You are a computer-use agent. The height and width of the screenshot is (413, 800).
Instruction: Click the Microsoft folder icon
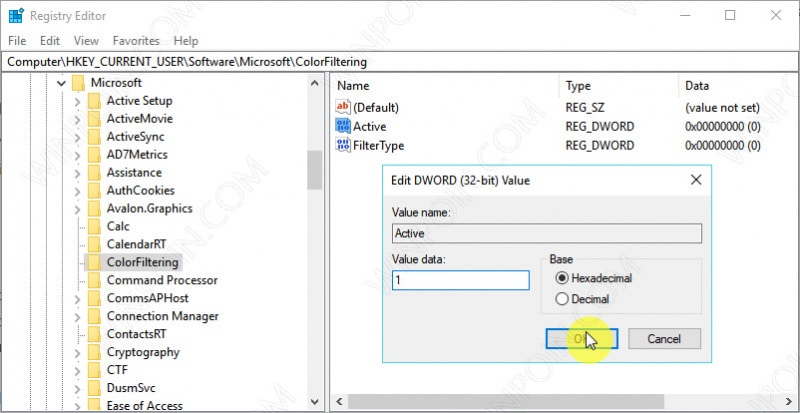pos(78,83)
